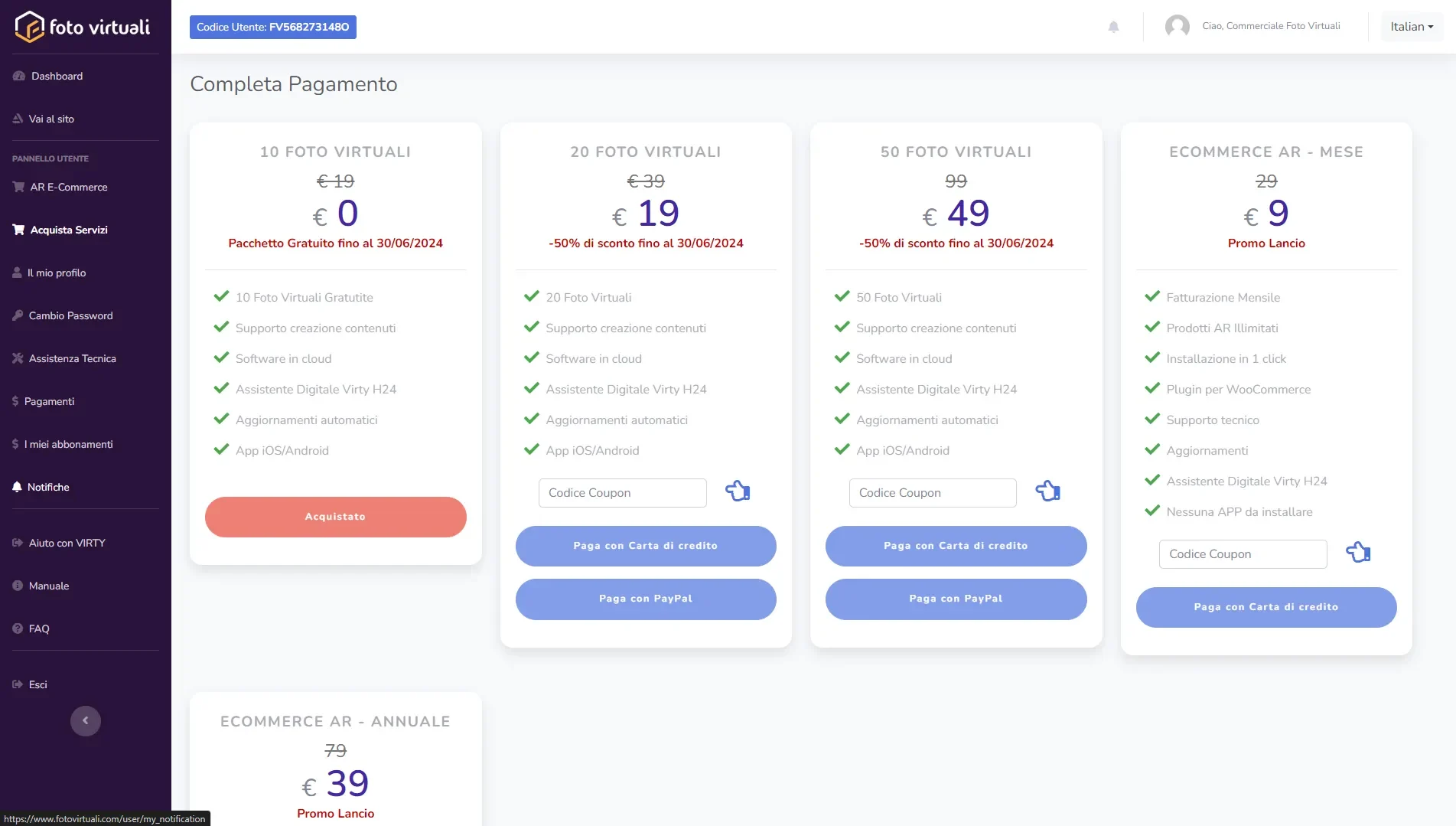Click the 50 FOTO VIRTUALI card title
1456x826 pixels.
956,152
